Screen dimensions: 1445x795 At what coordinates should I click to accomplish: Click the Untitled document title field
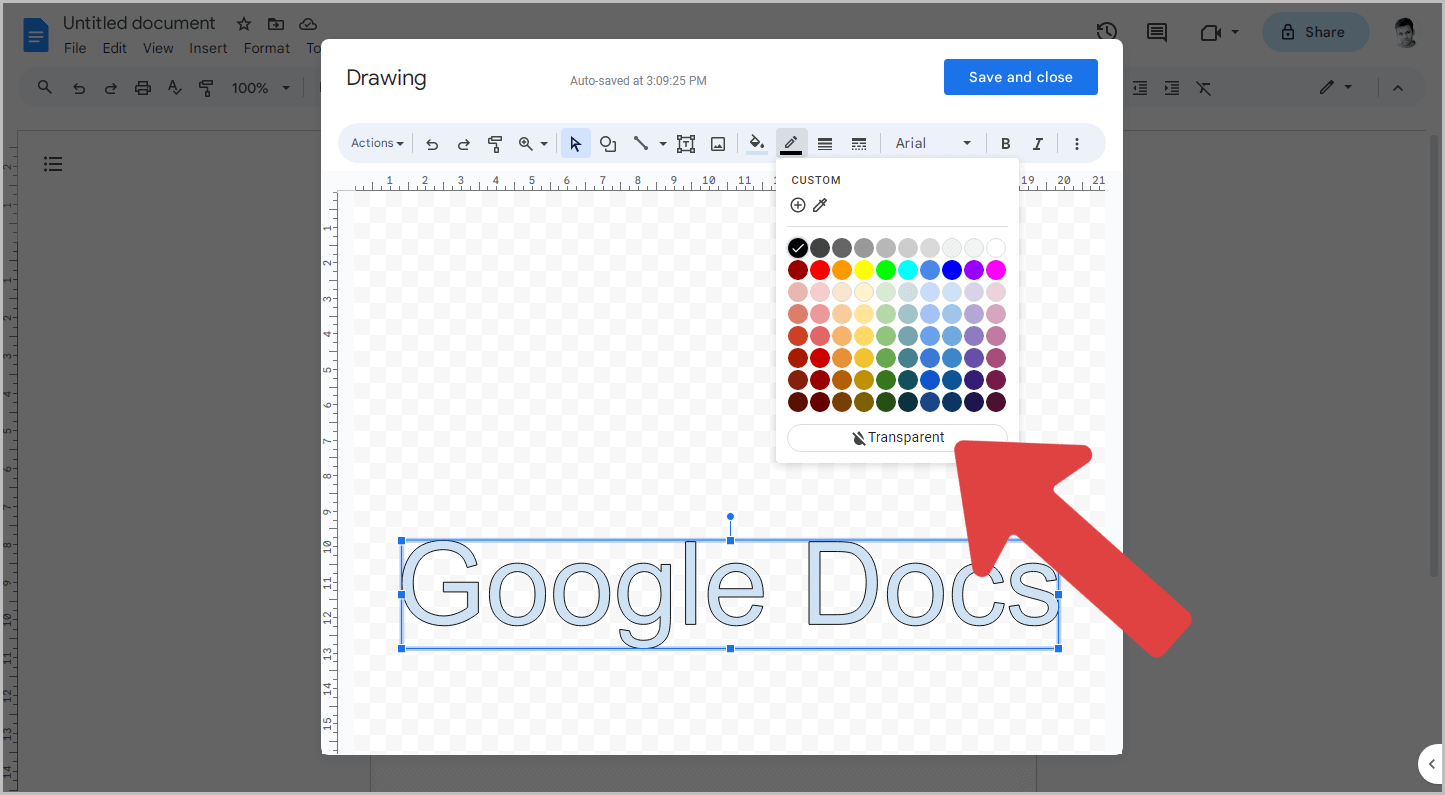click(x=139, y=23)
